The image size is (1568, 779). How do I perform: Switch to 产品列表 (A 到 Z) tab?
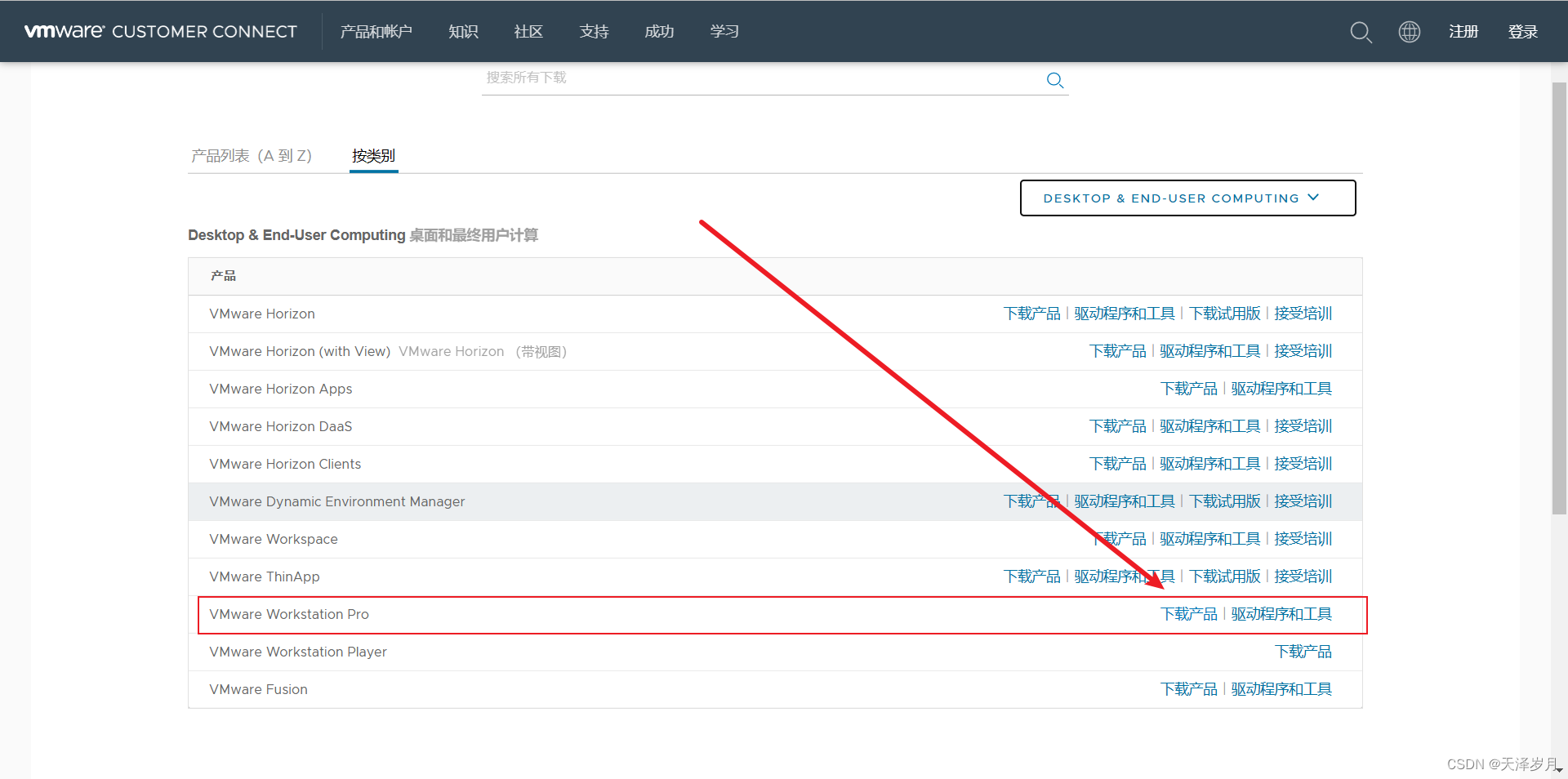pyautogui.click(x=252, y=155)
